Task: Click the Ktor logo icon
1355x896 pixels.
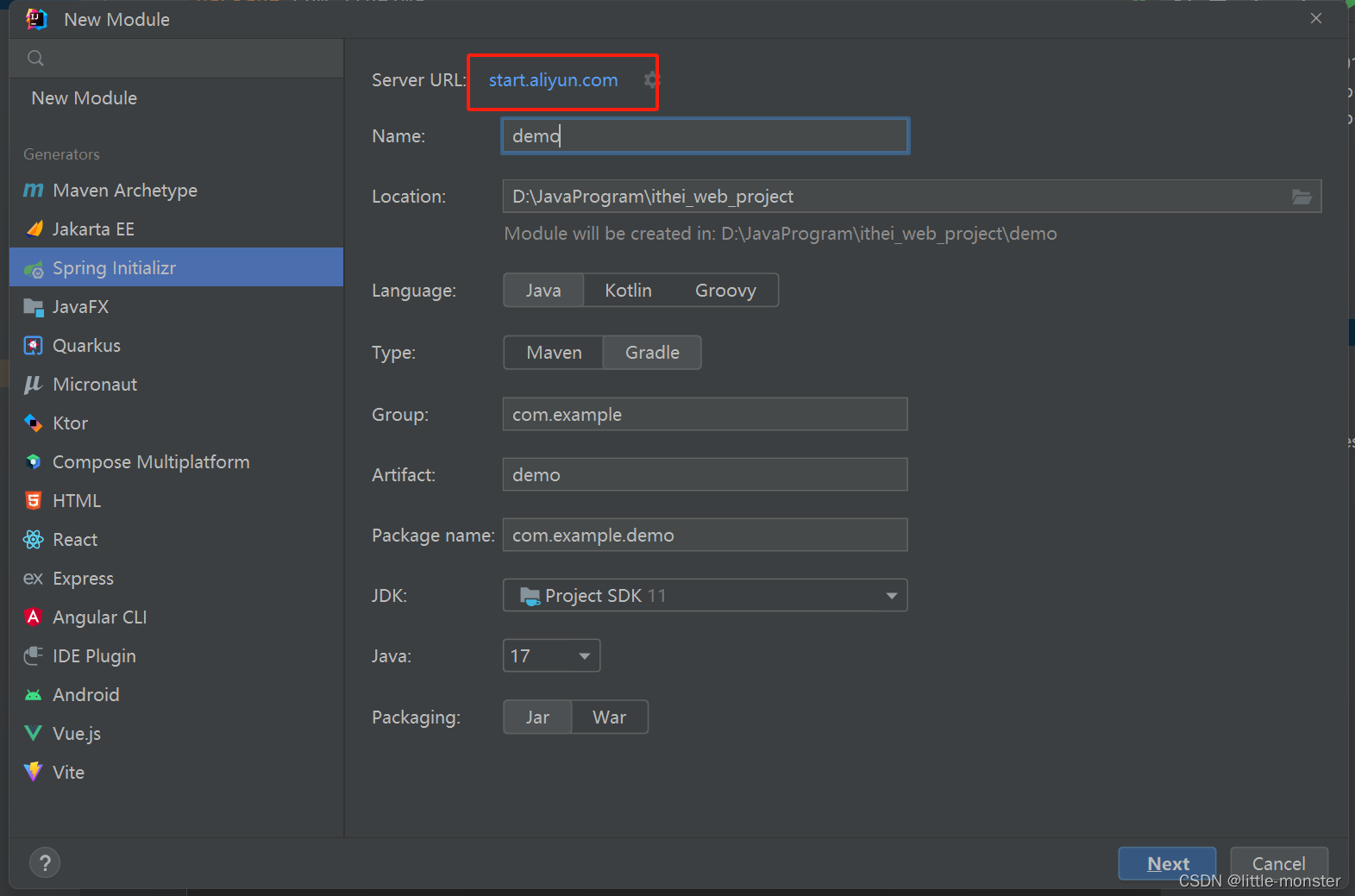Action: (x=34, y=423)
